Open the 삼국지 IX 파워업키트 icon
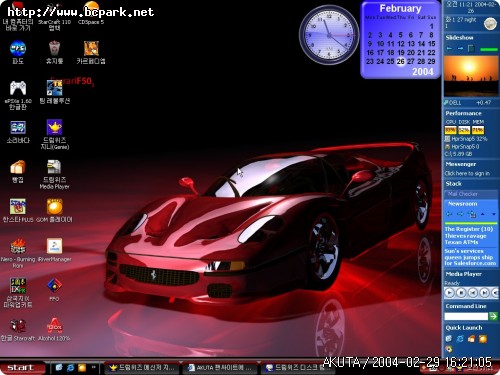This screenshot has width=500, height=375. pyautogui.click(x=18, y=293)
